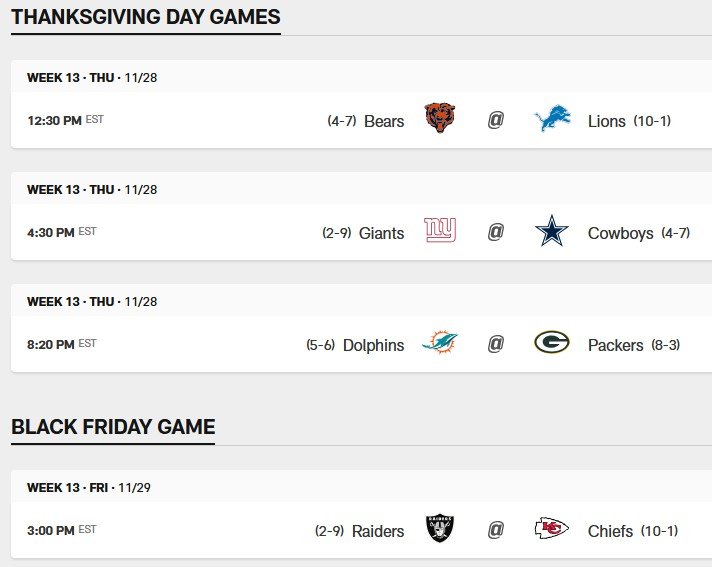712x567 pixels.
Task: Click the Cowboys team name
Action: [x=620, y=233]
